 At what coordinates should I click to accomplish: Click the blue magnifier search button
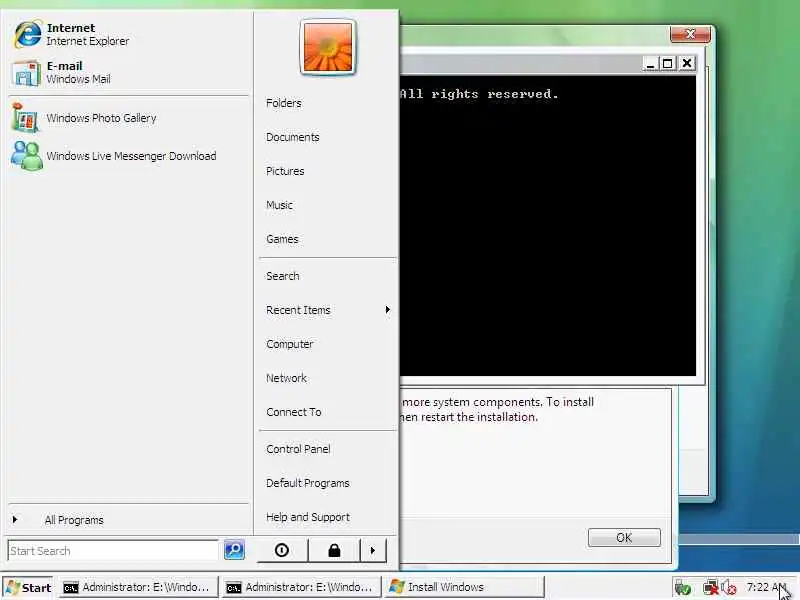[x=234, y=550]
